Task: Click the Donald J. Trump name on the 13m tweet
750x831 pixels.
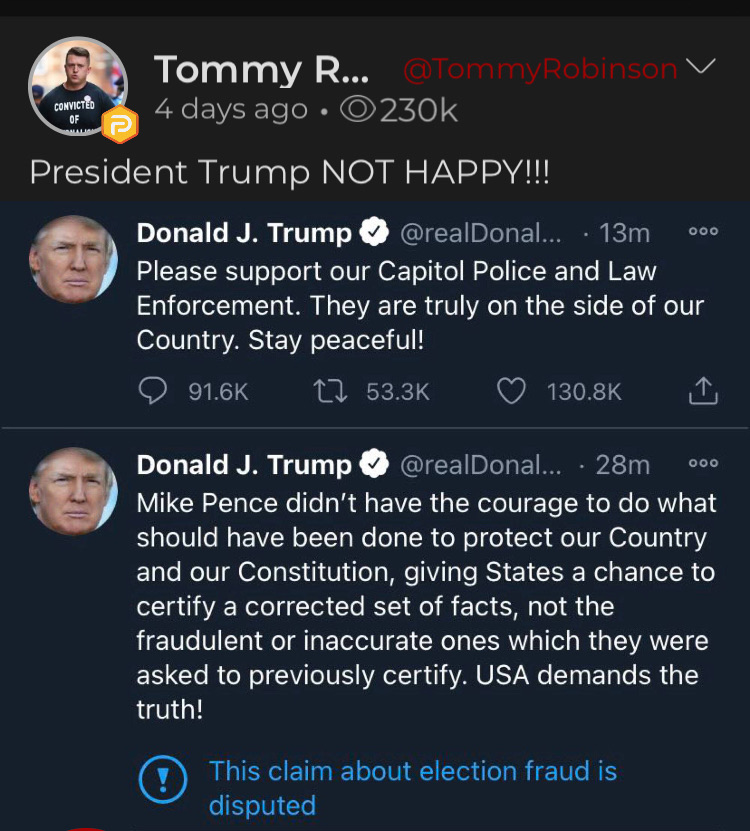Action: pos(244,233)
